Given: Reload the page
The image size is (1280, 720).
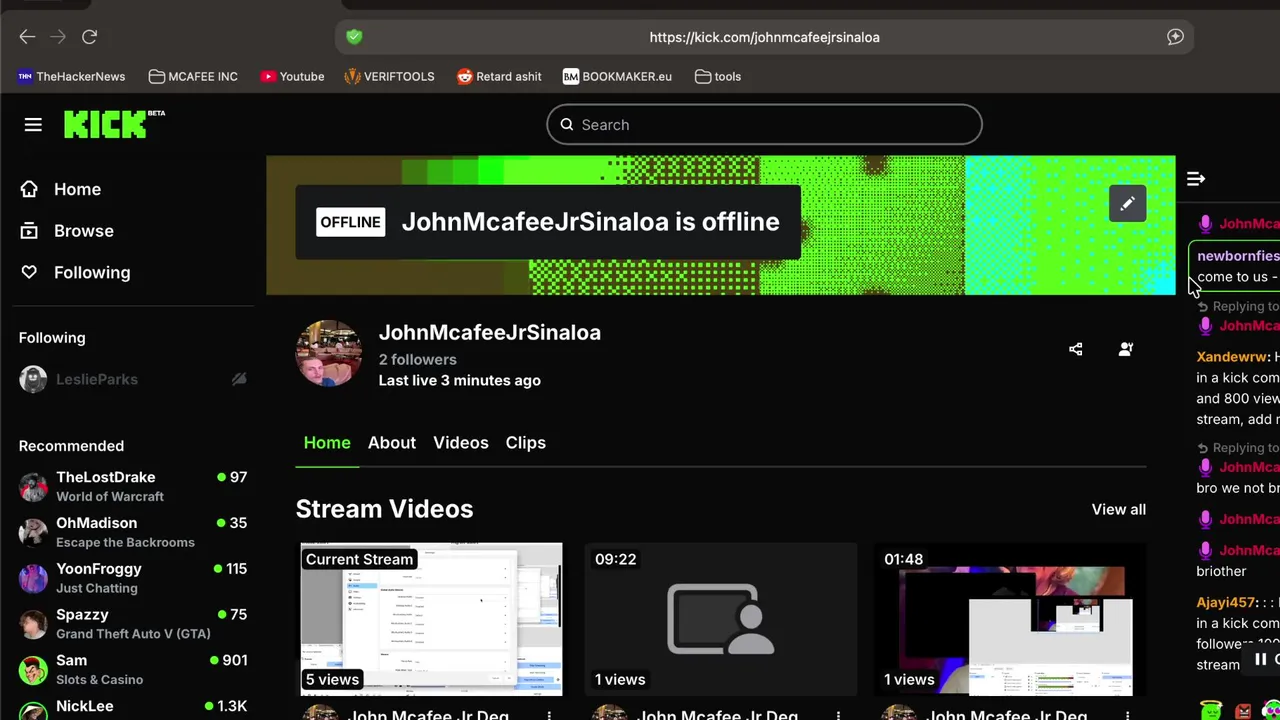Looking at the screenshot, I should click(x=89, y=37).
